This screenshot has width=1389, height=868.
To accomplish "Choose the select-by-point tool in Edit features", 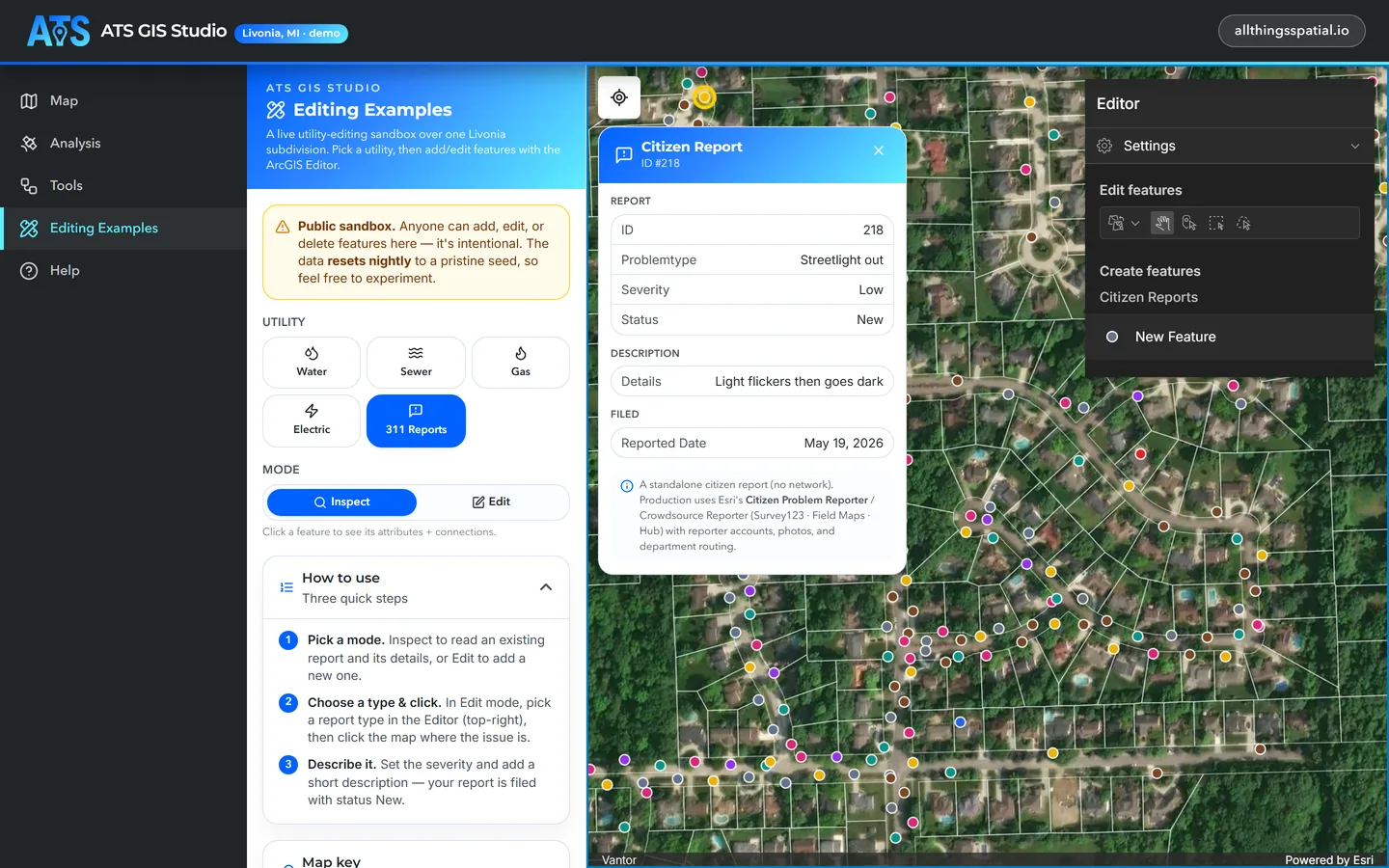I will point(1189,223).
